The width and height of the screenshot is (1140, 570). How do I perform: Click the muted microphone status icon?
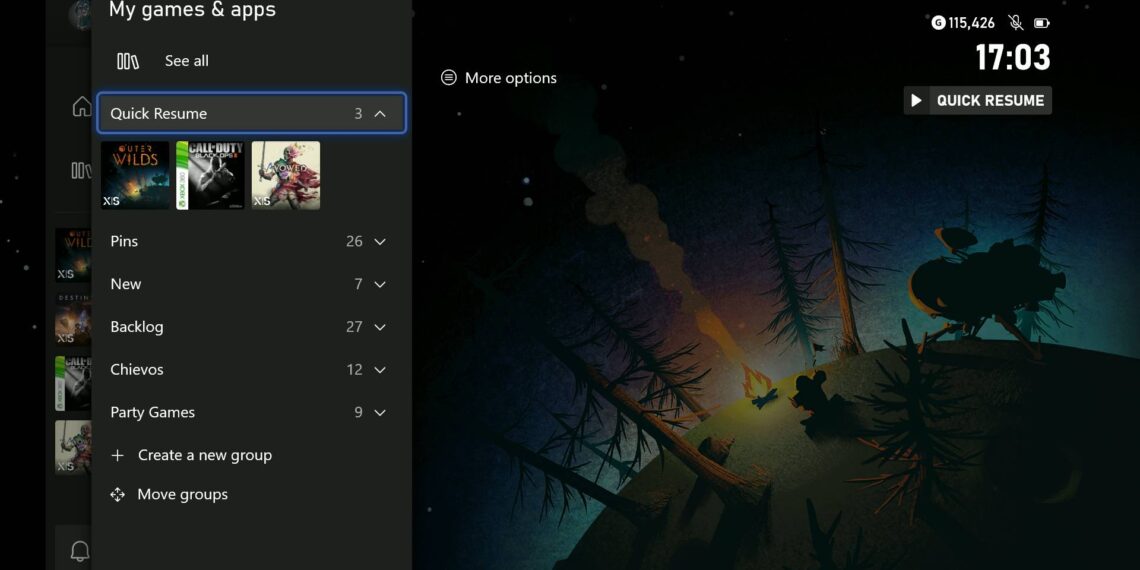tap(1016, 22)
